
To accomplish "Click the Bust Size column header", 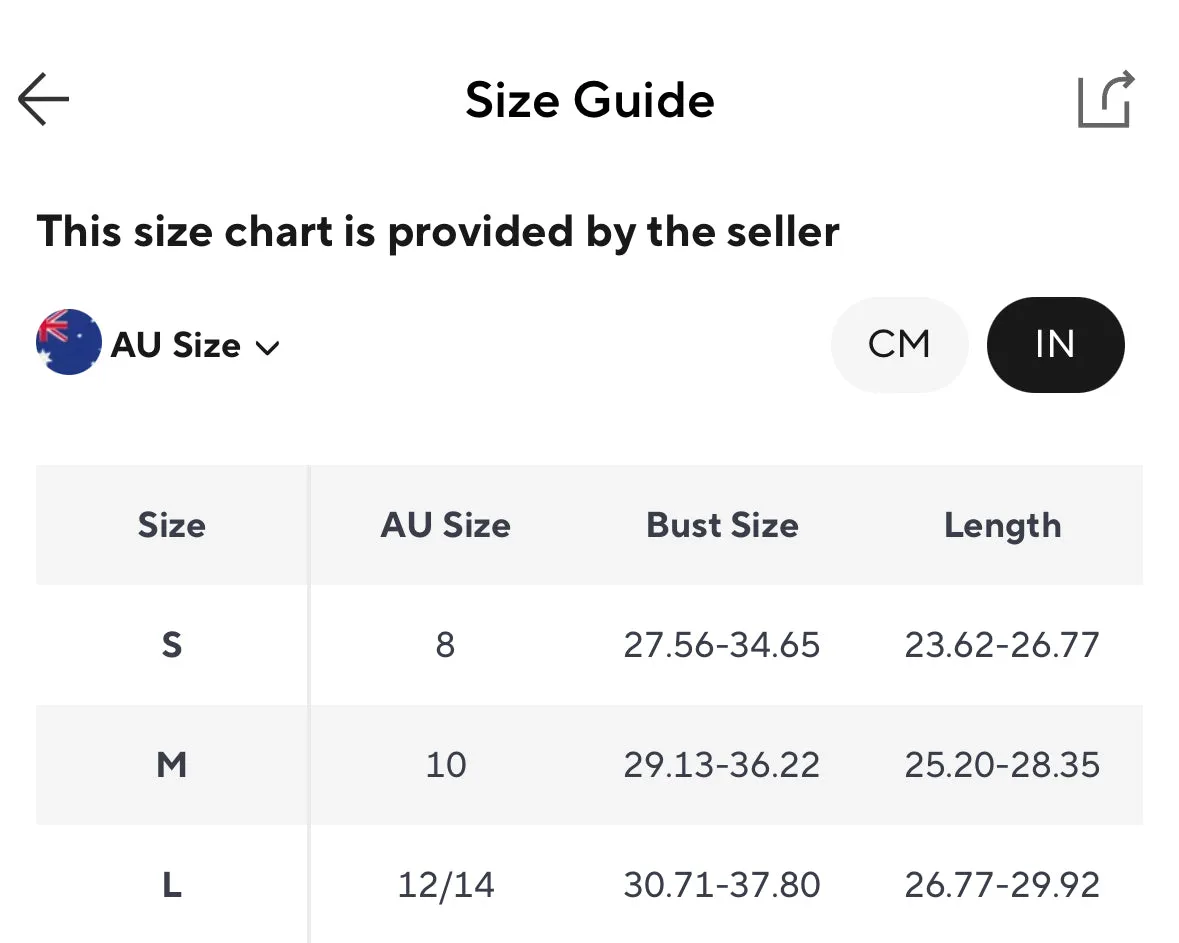I will click(x=723, y=525).
